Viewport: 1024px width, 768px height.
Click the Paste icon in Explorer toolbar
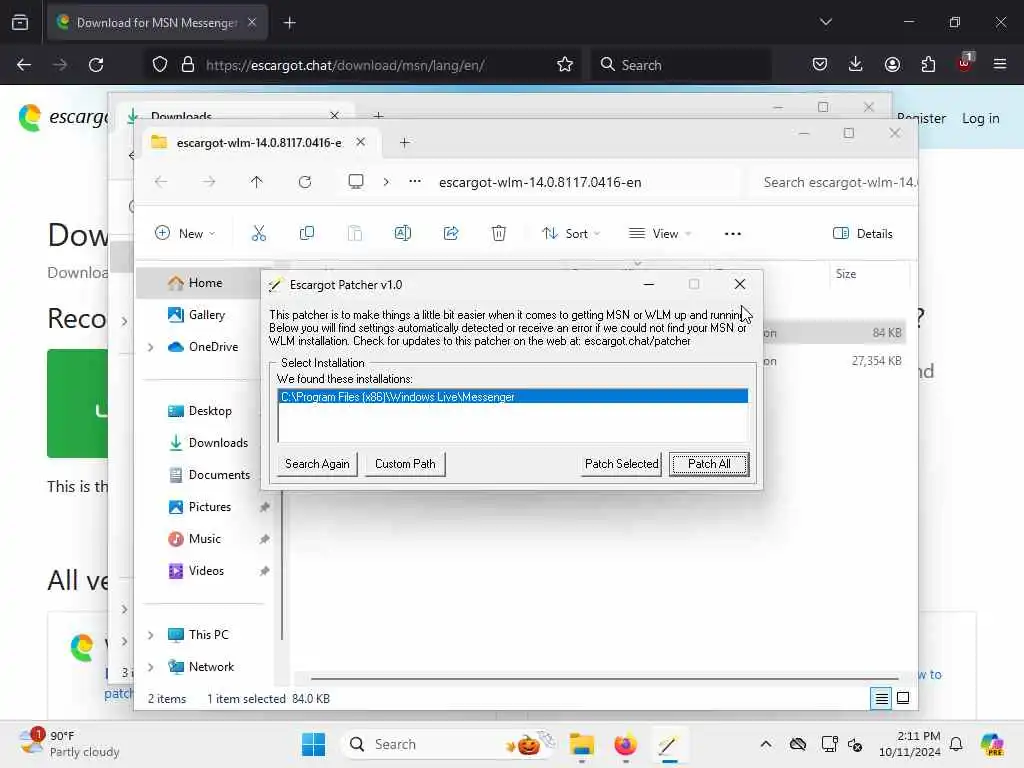pos(355,233)
